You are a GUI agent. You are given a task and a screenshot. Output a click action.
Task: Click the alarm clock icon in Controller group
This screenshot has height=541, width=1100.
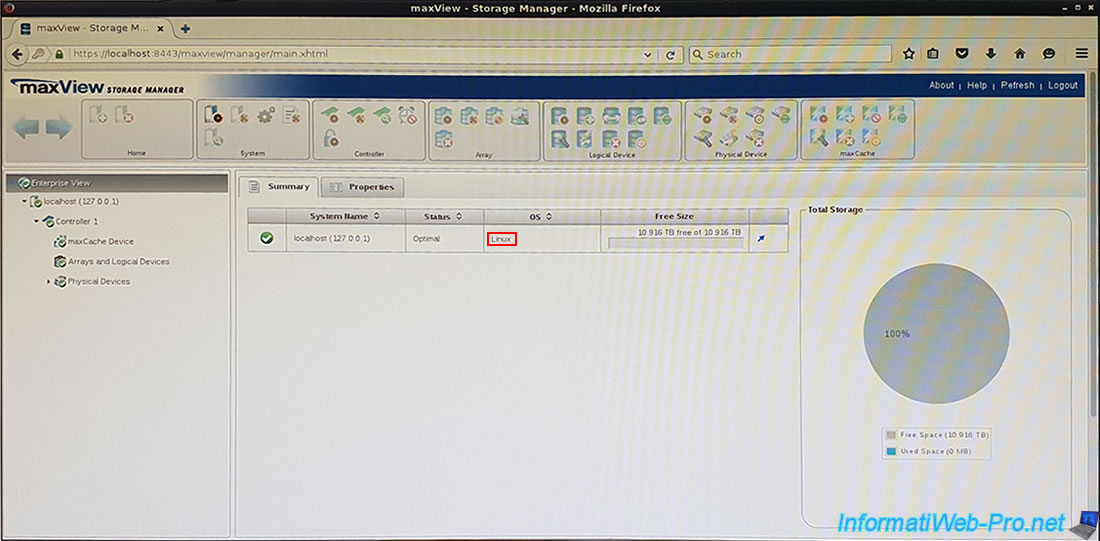[408, 116]
